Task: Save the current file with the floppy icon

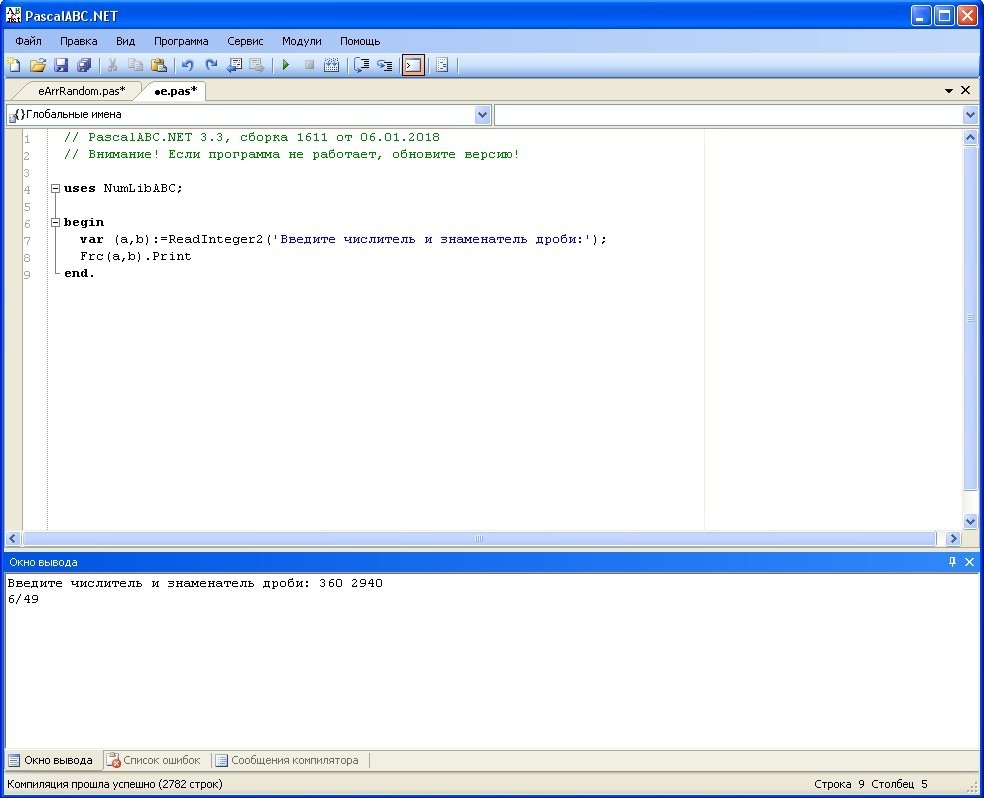Action: [x=61, y=66]
